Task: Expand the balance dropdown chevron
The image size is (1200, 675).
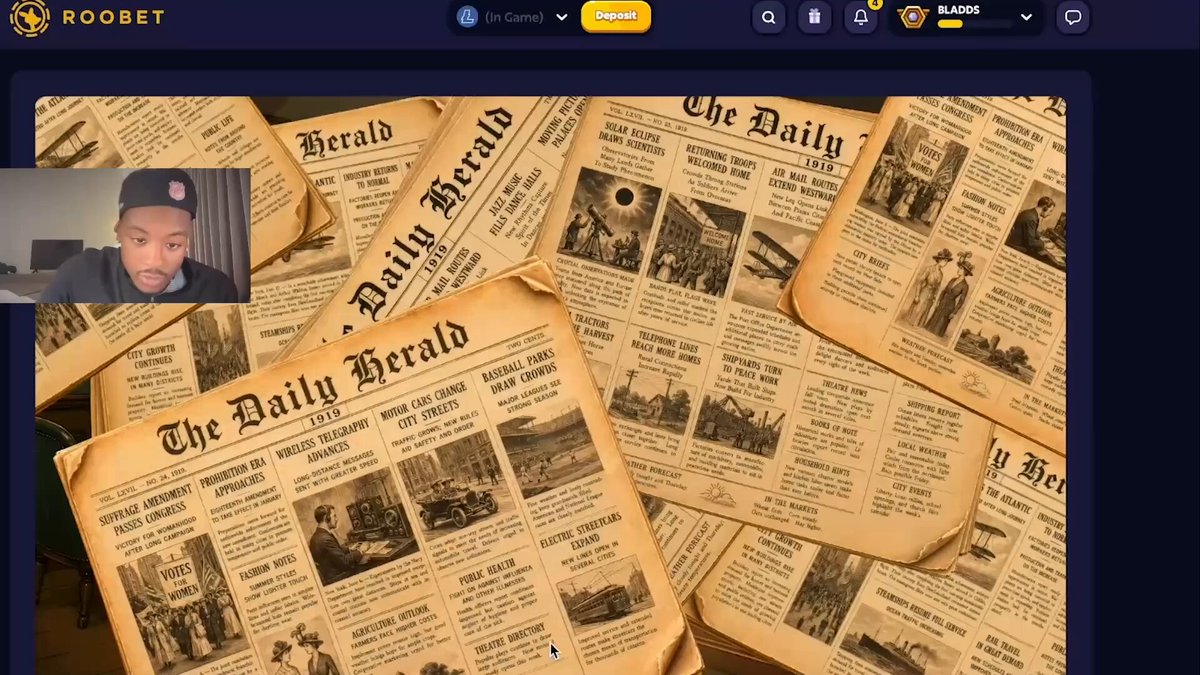Action: click(561, 17)
